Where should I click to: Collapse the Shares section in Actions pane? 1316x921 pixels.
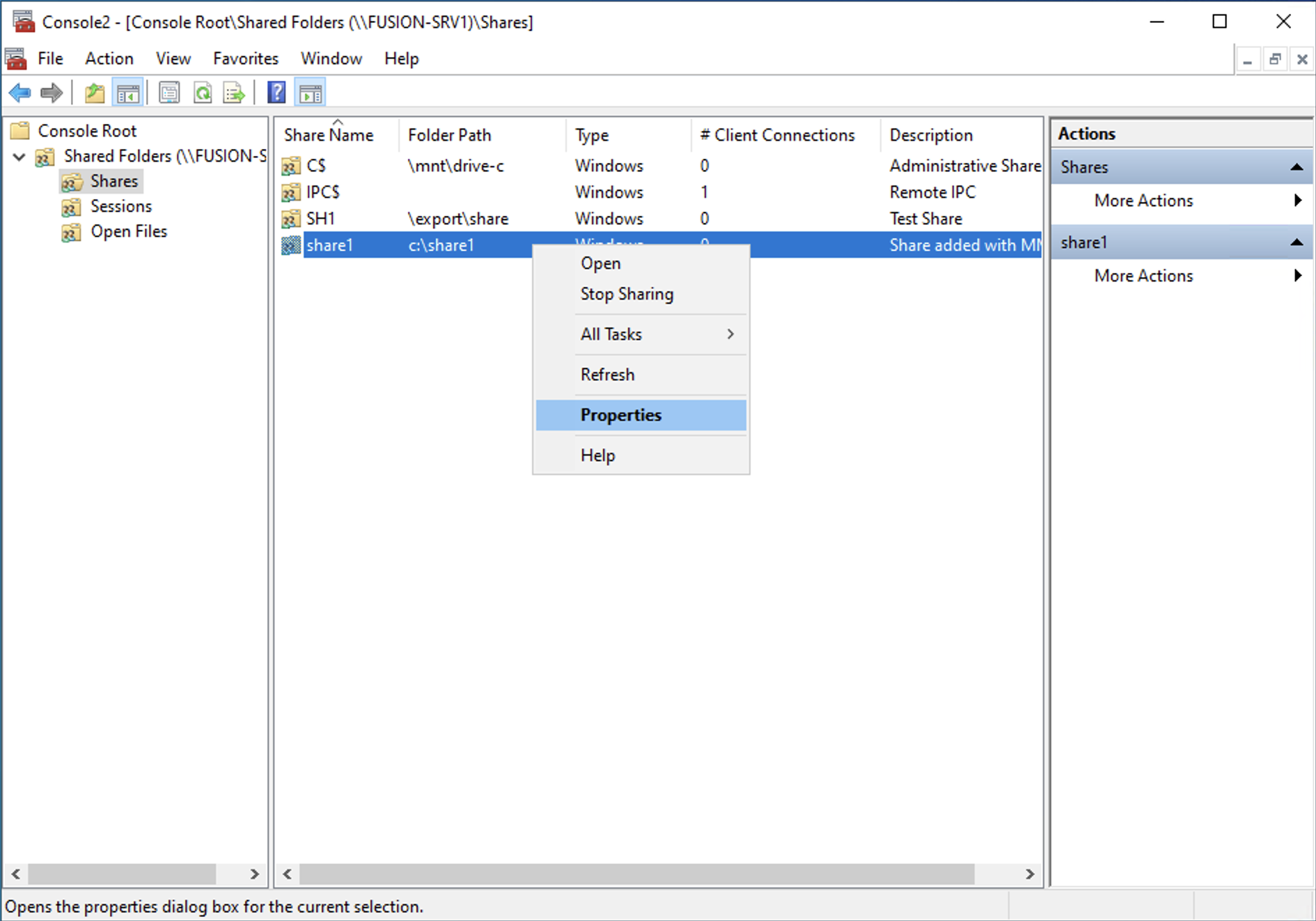(1297, 167)
